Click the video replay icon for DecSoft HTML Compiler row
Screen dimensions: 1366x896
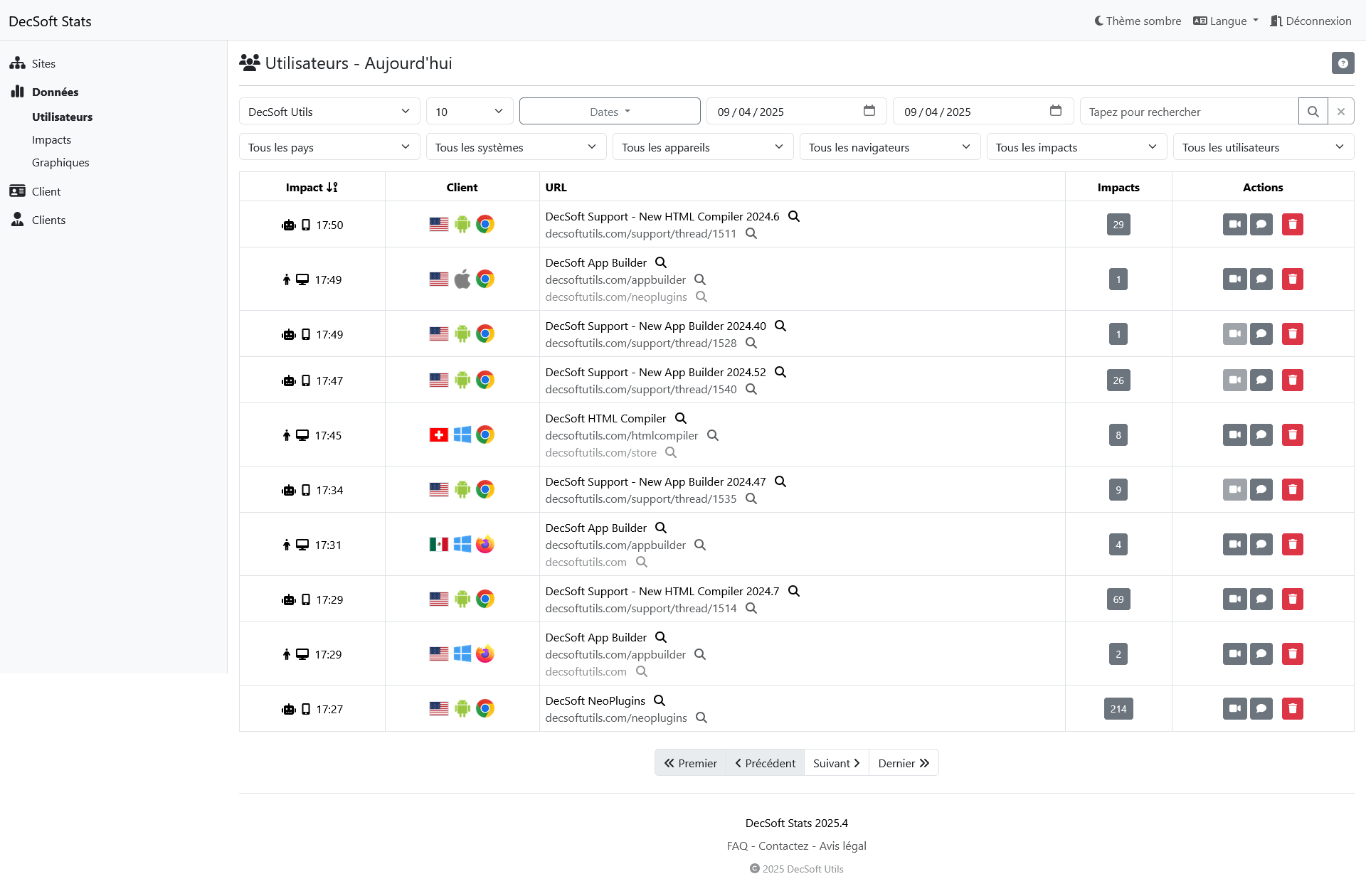[1234, 434]
